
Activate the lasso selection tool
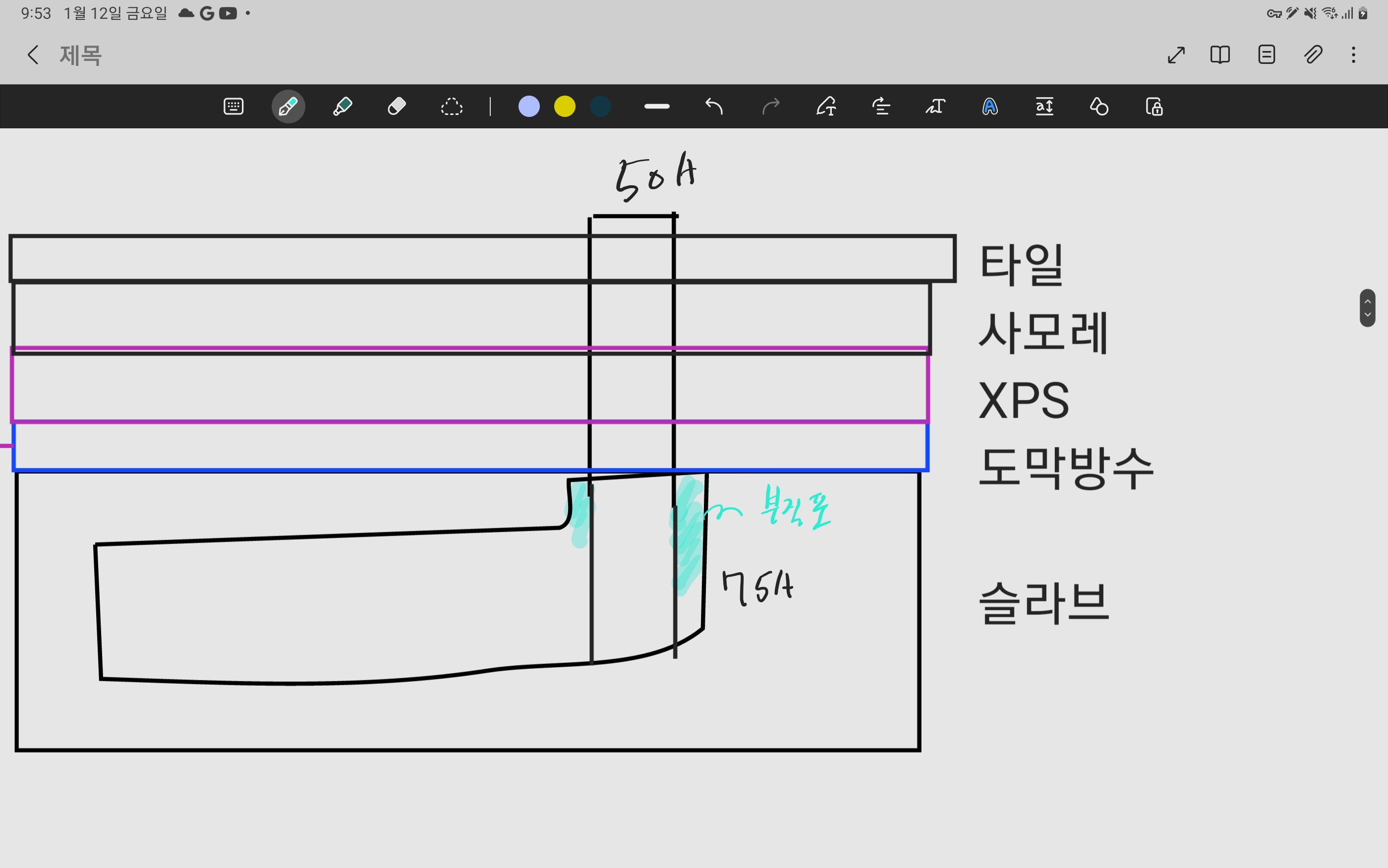point(452,107)
